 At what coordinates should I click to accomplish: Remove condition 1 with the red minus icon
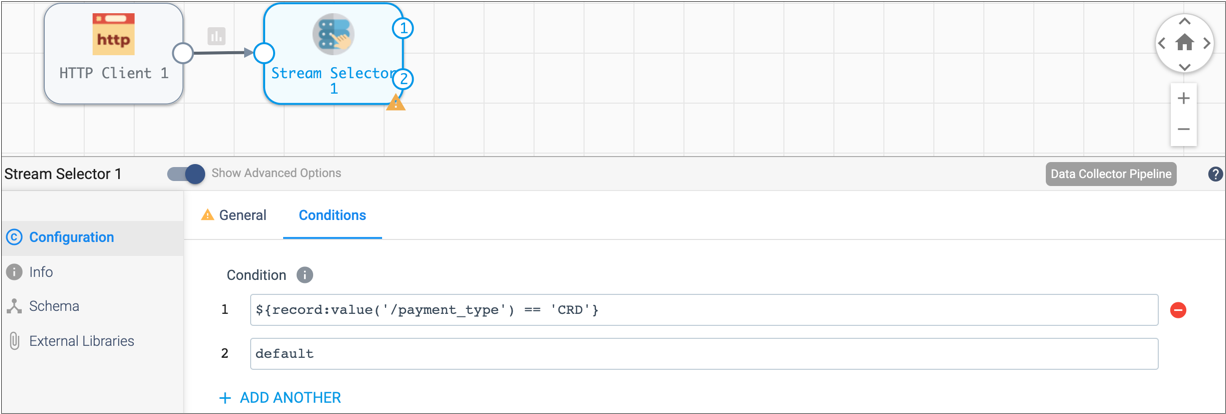1178,310
